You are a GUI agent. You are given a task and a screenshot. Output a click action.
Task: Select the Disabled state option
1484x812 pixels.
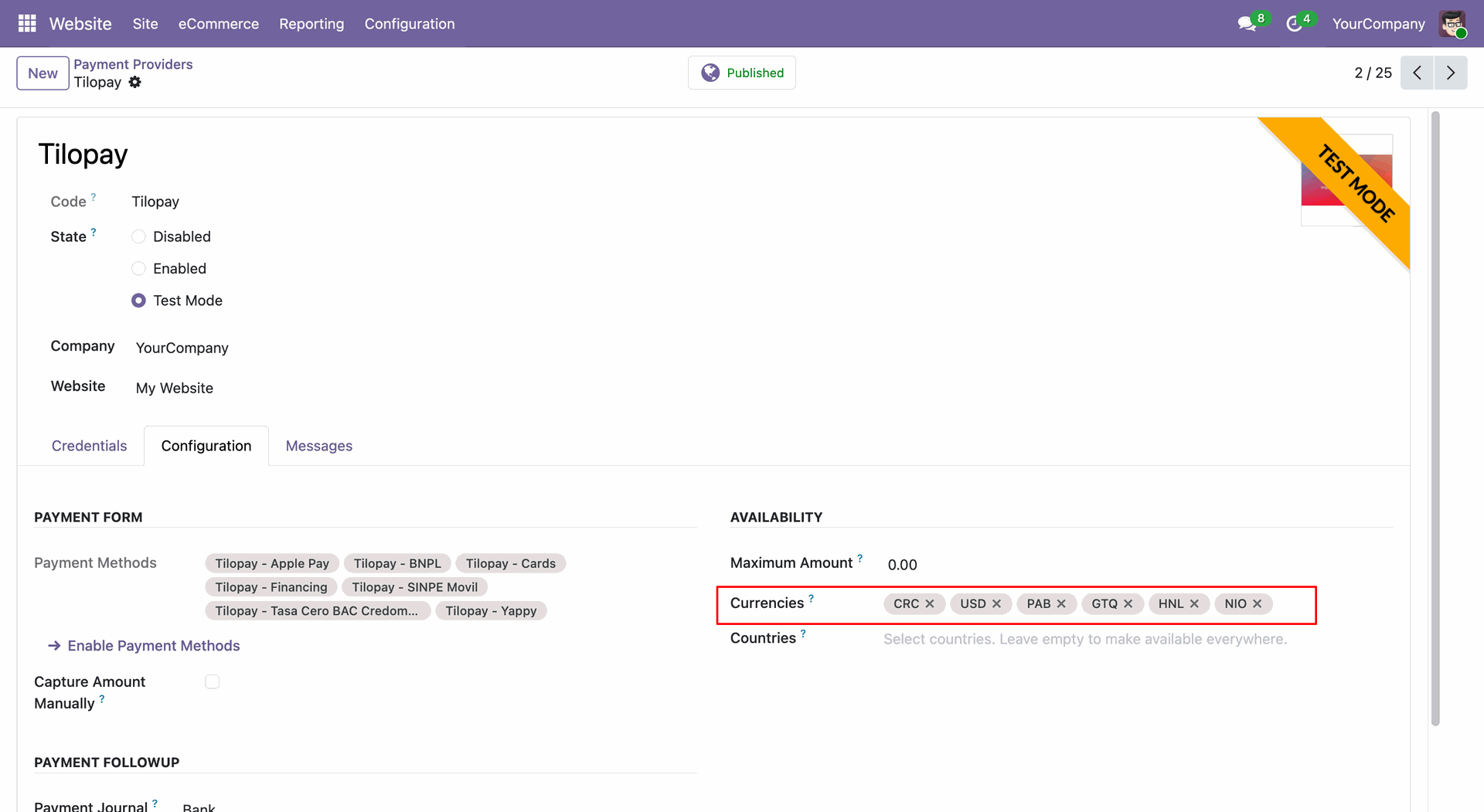(x=138, y=236)
